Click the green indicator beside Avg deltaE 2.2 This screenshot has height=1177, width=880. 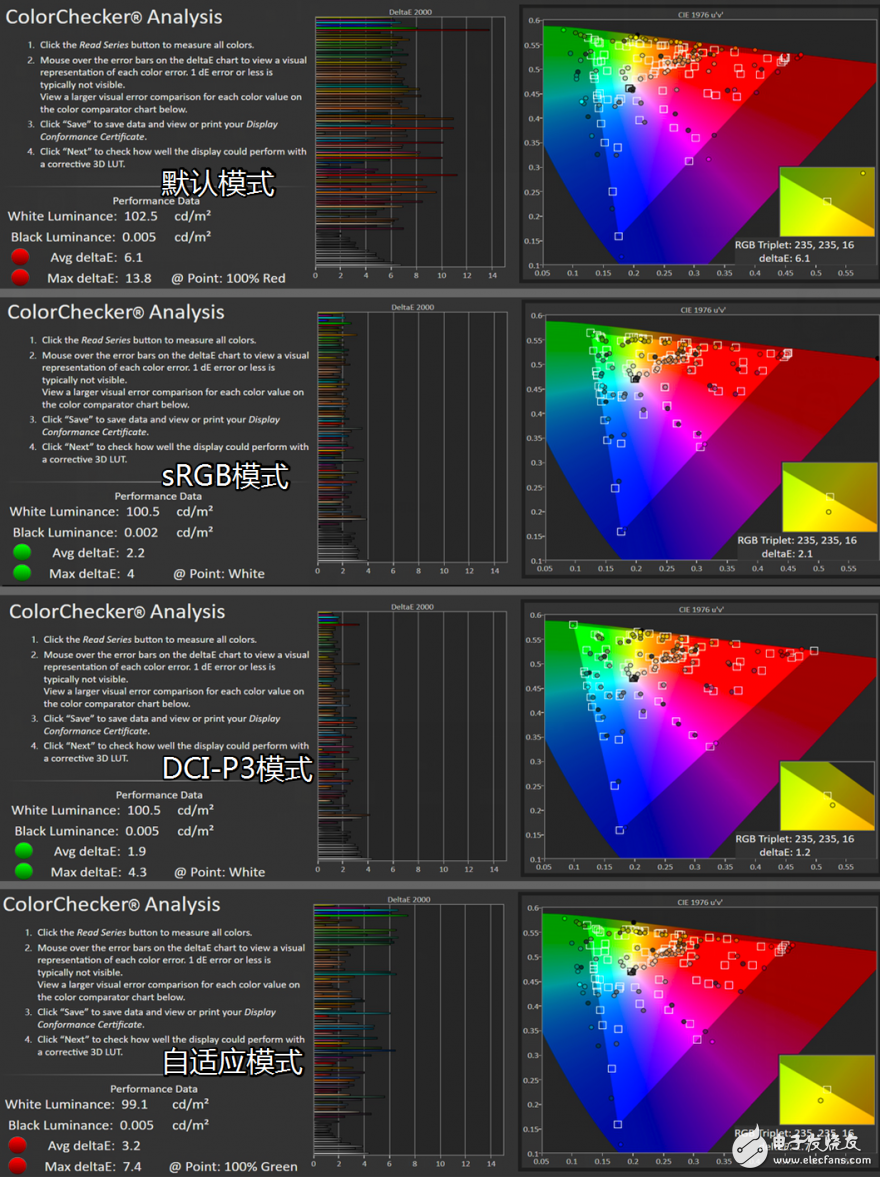pyautogui.click(x=21, y=552)
